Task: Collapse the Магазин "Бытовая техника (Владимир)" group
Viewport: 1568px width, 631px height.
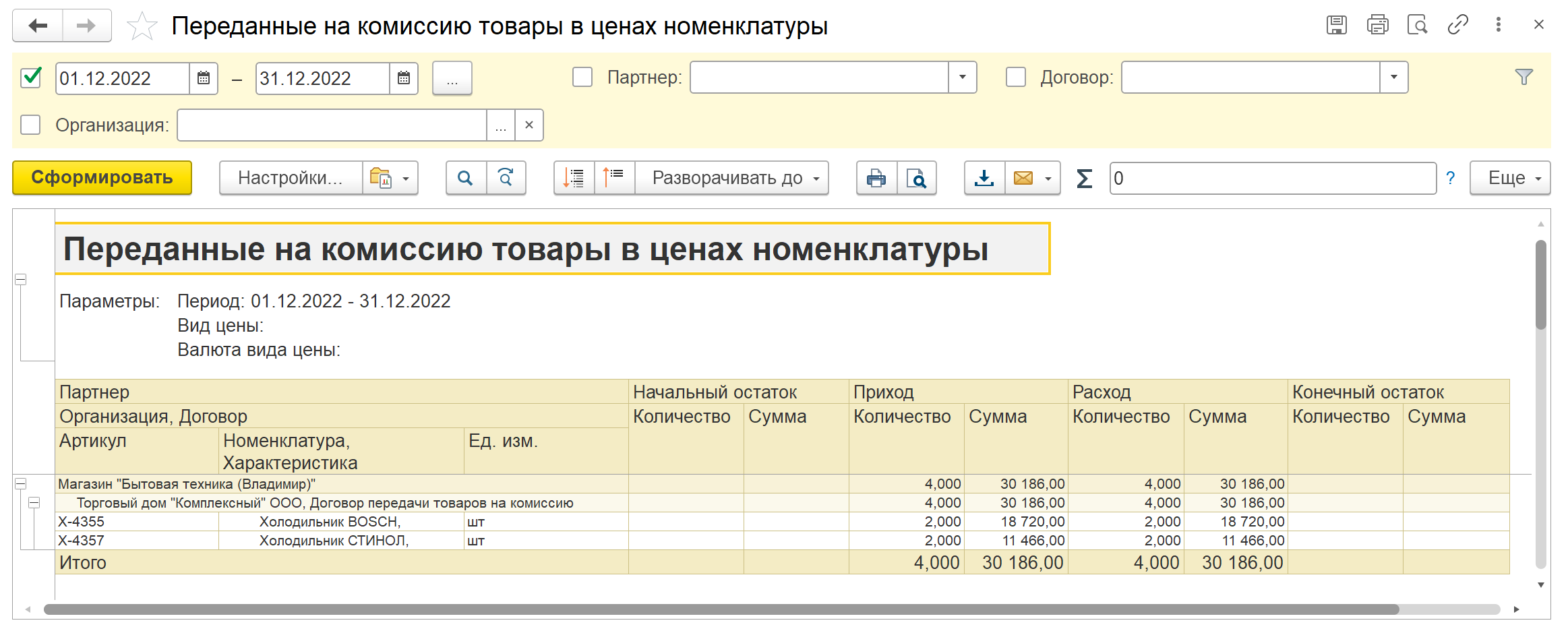Action: click(21, 484)
